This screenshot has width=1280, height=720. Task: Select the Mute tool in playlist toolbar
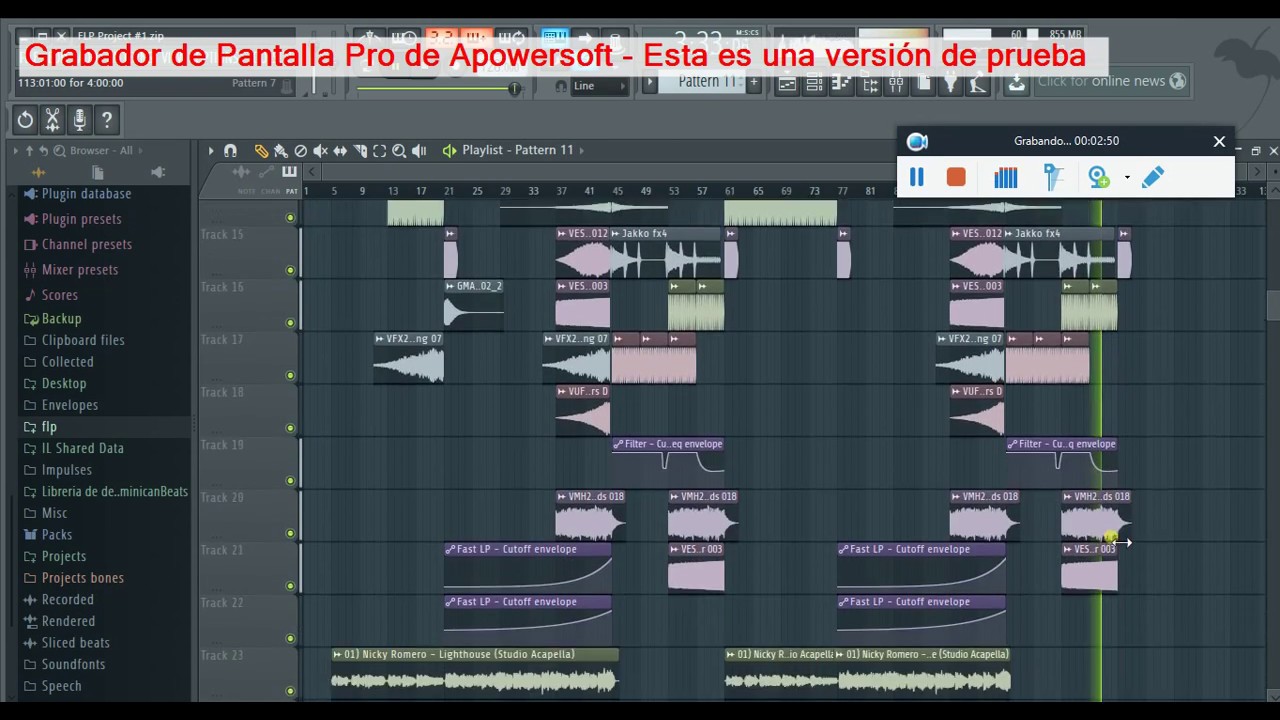click(320, 151)
